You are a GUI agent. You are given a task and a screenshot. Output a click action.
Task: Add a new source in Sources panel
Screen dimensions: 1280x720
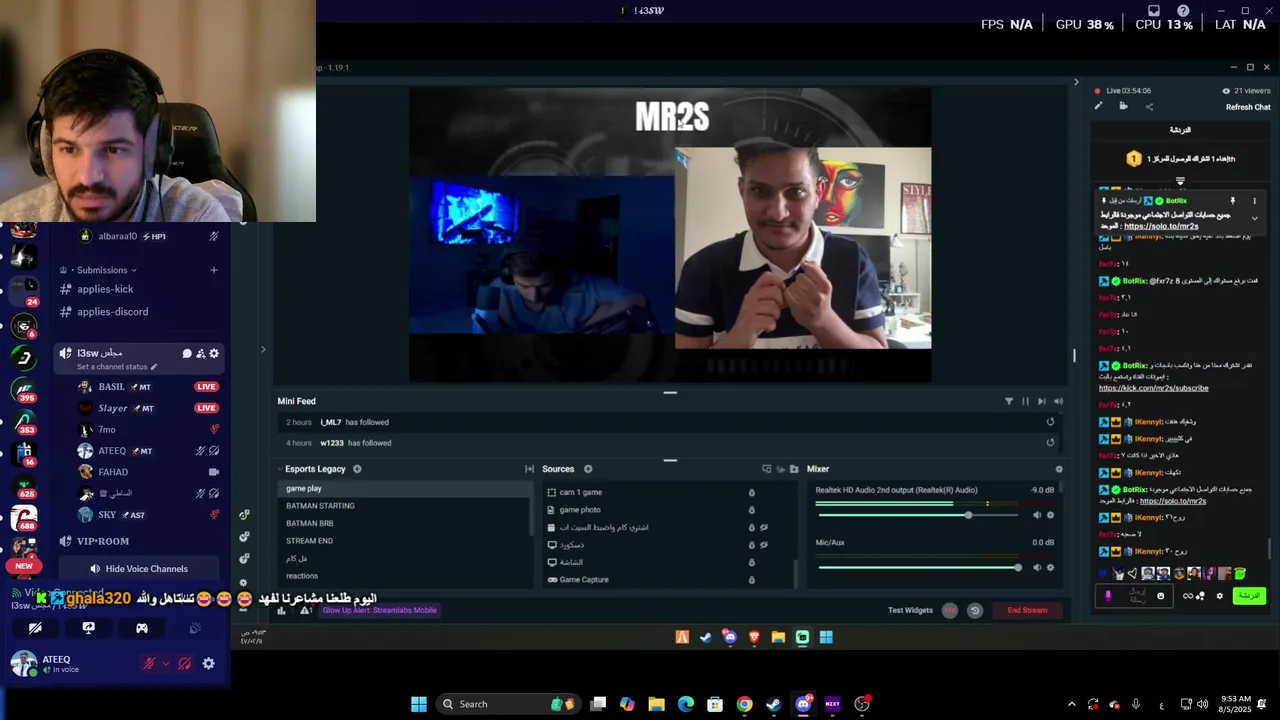588,469
